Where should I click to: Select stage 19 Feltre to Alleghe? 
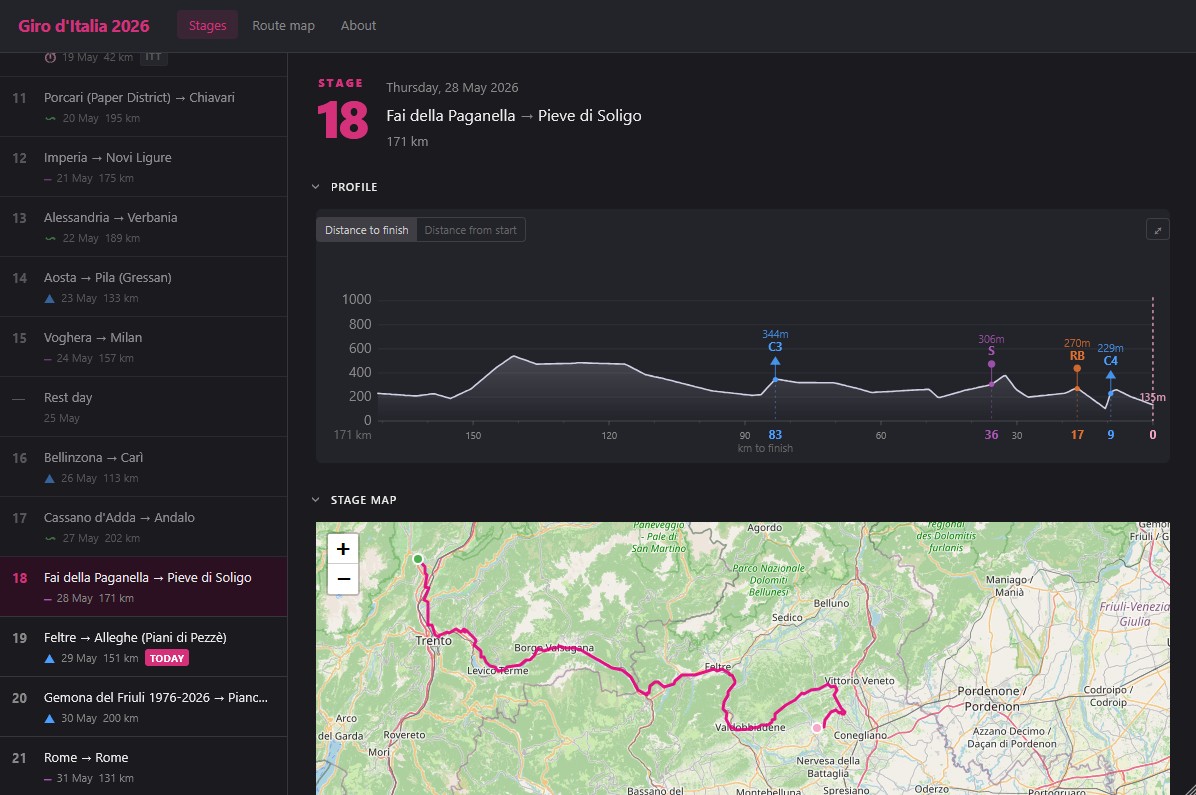(x=143, y=647)
